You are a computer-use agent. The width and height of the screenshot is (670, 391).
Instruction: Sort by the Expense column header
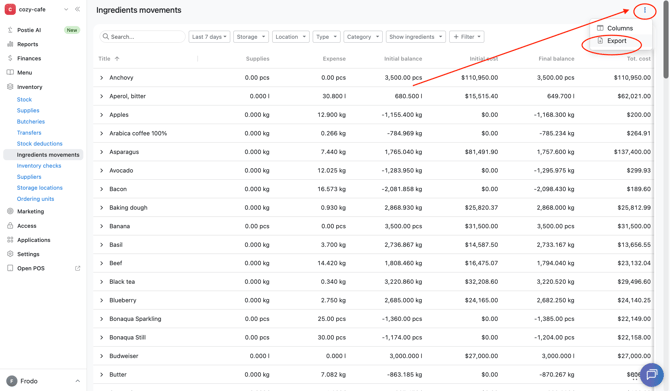point(334,59)
